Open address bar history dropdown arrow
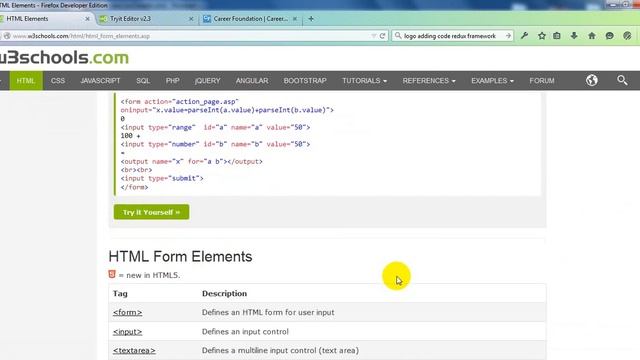The height and width of the screenshot is (360, 640). [x=373, y=36]
